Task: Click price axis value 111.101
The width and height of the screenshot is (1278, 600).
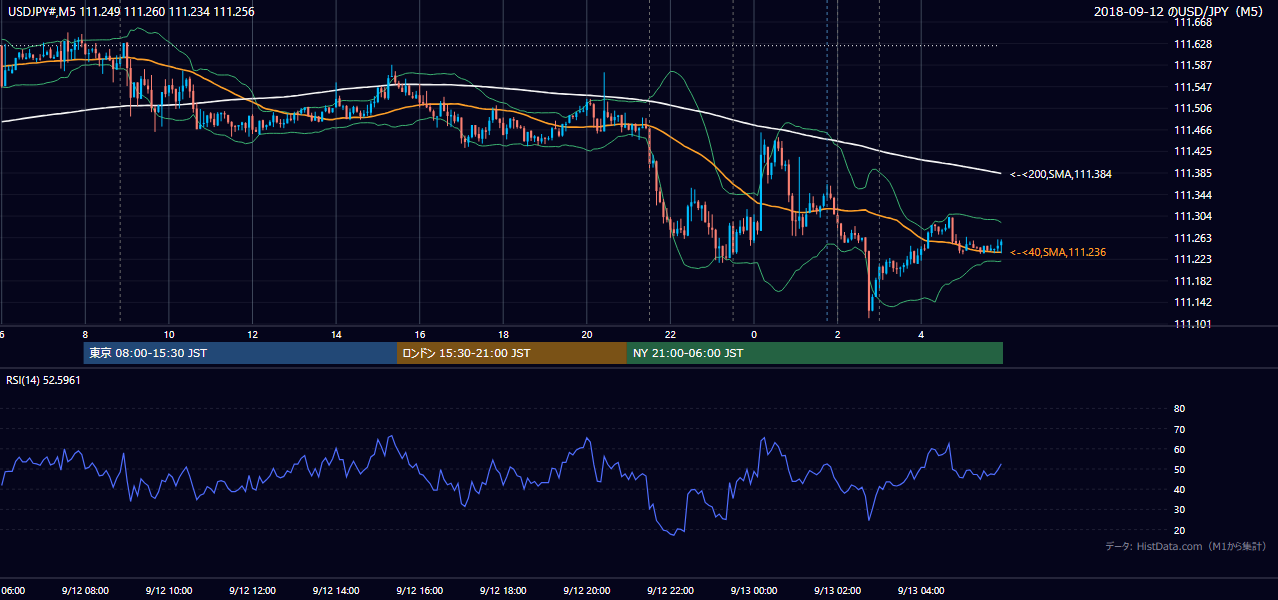Action: 1193,324
